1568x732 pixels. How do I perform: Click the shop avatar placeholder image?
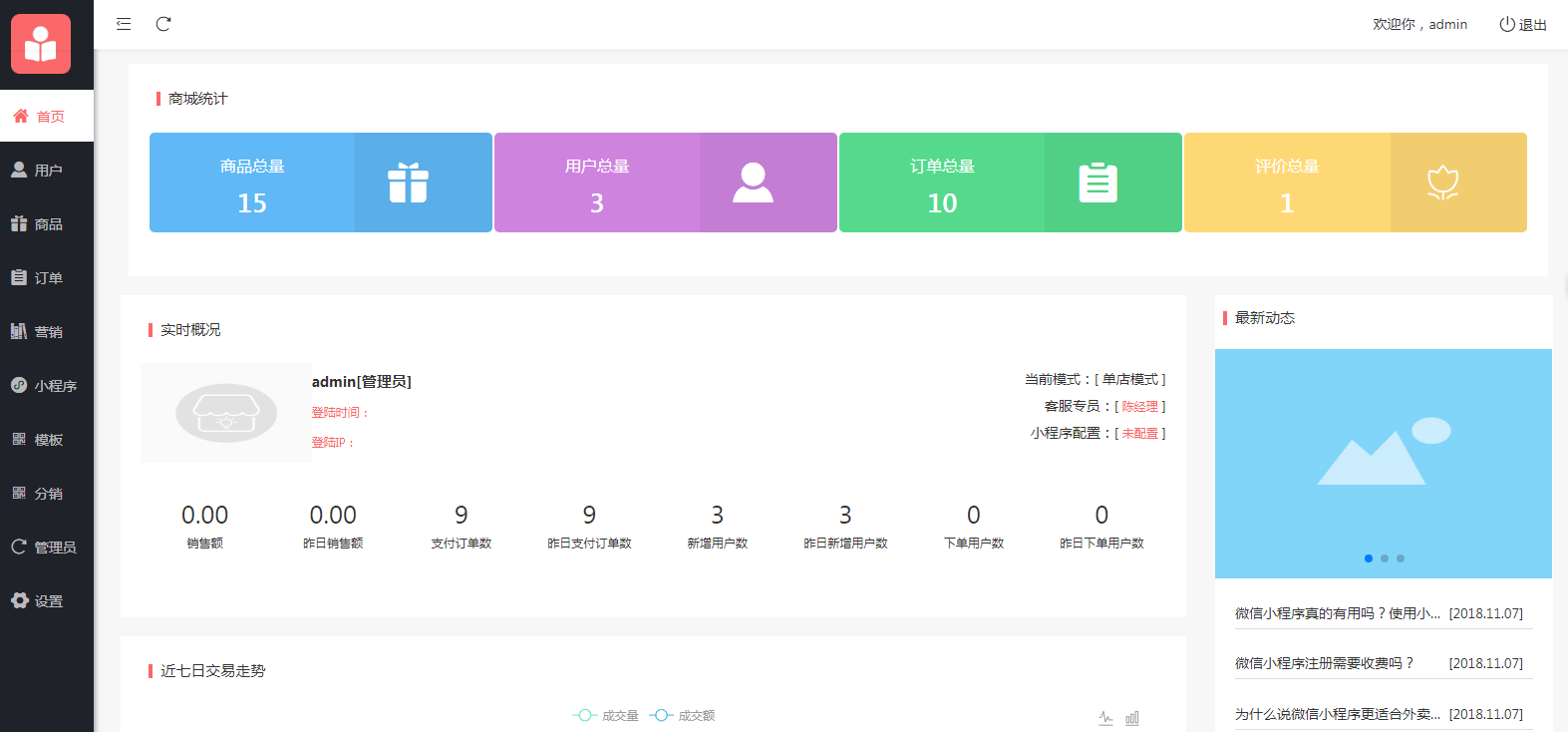point(226,413)
